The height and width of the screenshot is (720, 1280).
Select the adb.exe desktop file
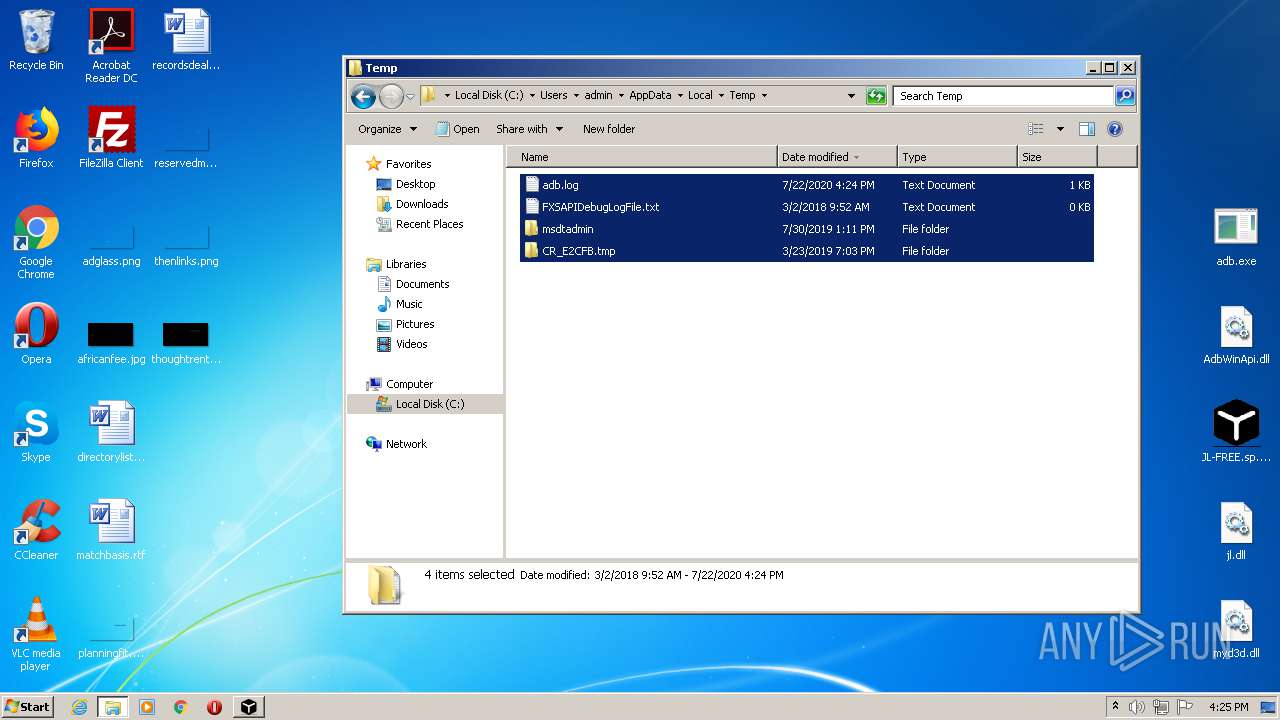(1236, 236)
